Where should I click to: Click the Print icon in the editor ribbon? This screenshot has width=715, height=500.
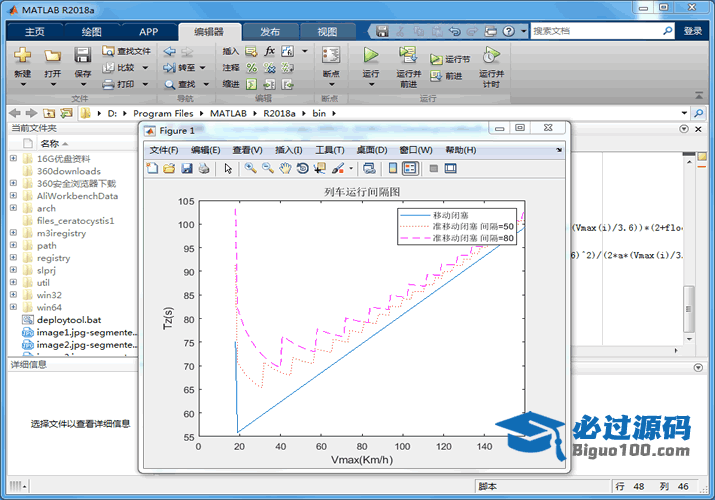pos(119,84)
